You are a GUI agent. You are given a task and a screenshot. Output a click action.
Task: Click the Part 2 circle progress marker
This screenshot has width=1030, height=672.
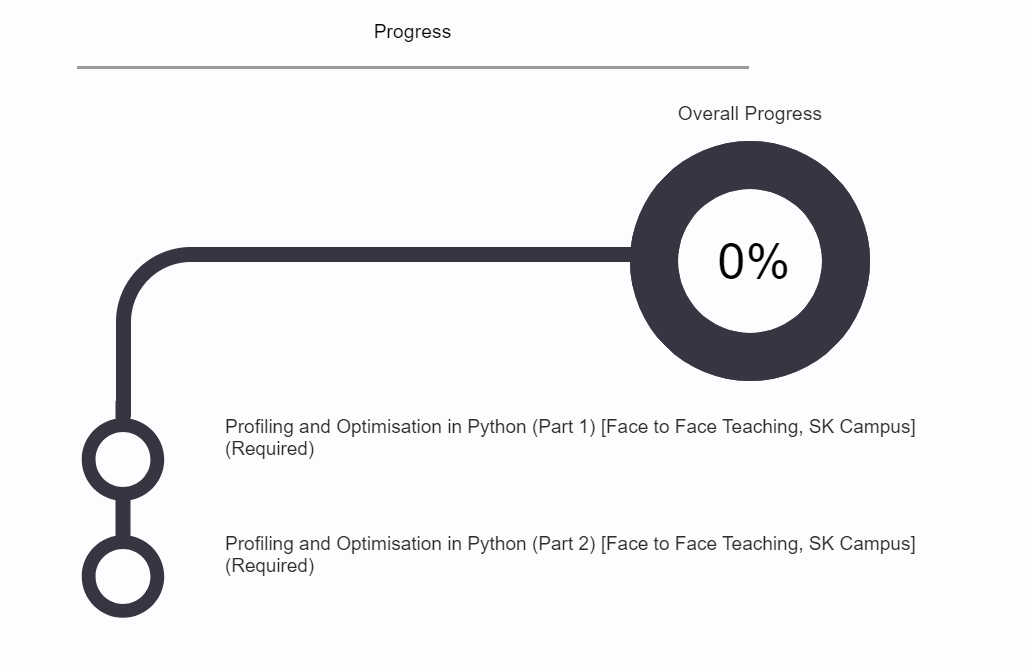pos(122,576)
